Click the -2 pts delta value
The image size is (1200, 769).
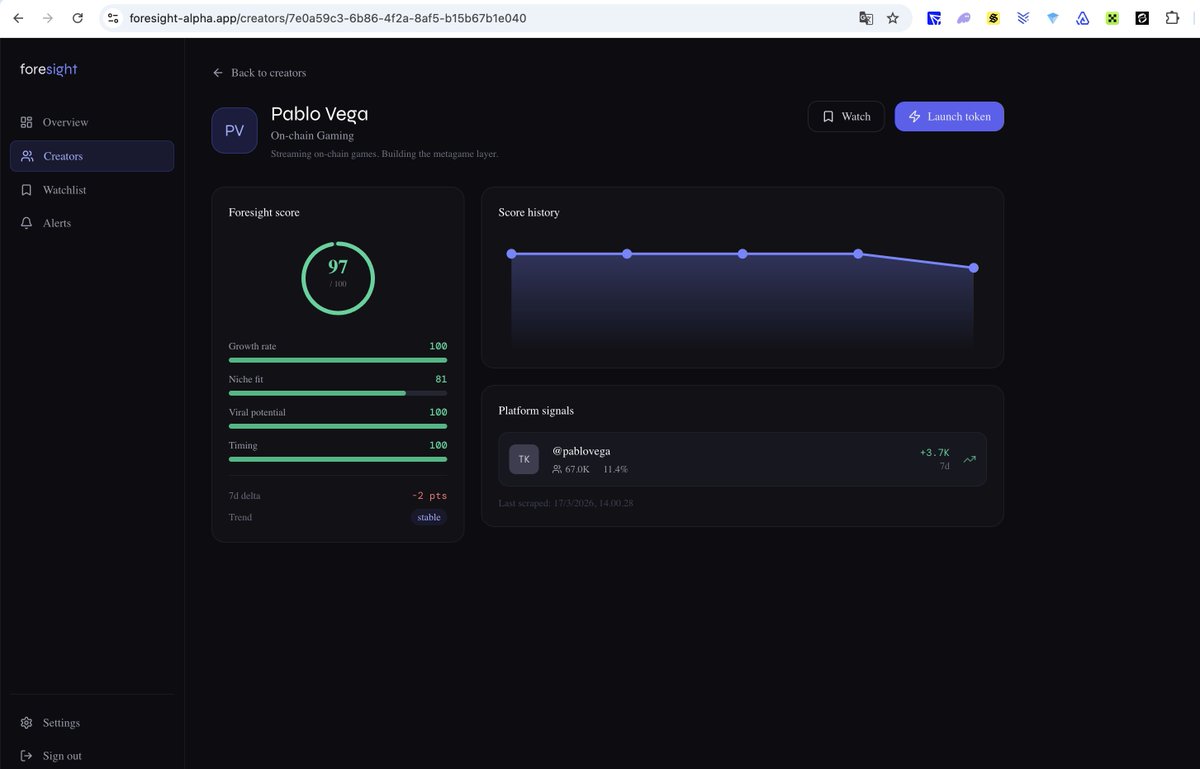tap(430, 496)
